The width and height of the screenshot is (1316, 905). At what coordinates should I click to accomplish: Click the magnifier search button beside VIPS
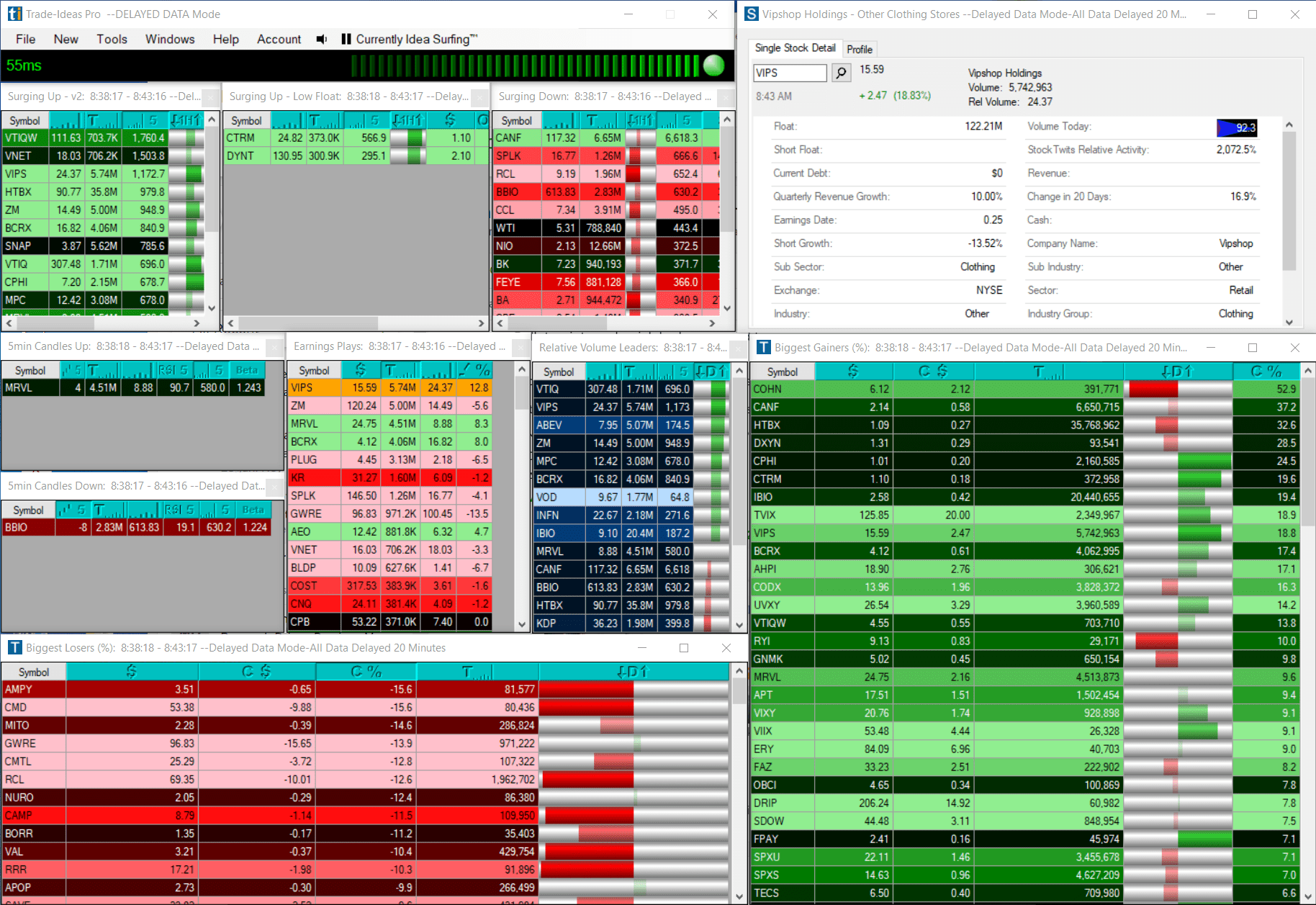(x=841, y=73)
